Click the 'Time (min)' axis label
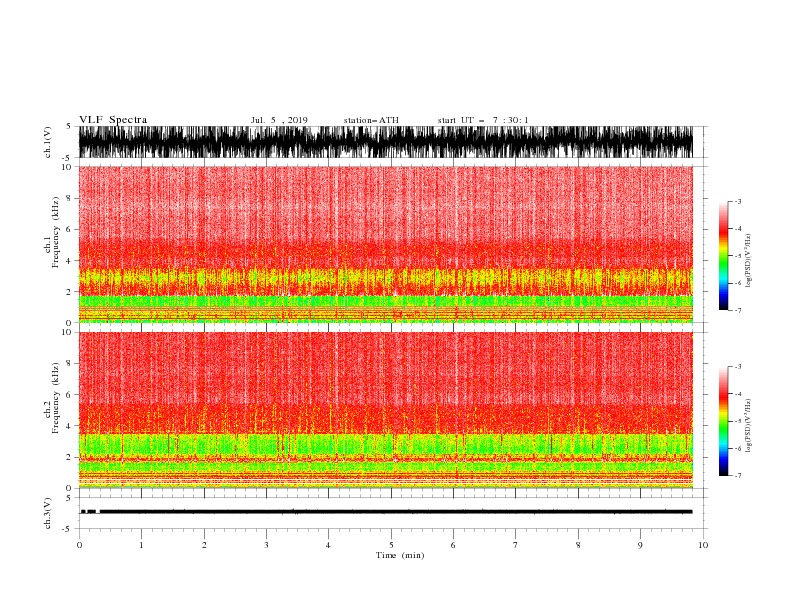The width and height of the screenshot is (792, 612). (x=400, y=555)
